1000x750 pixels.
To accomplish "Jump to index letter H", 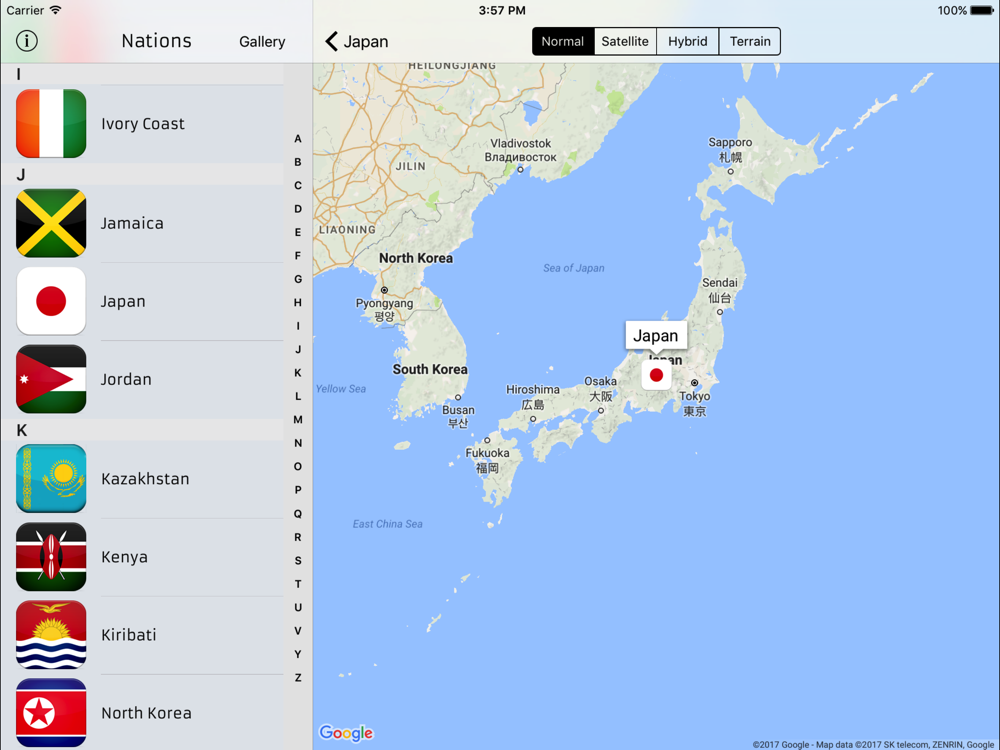I will (298, 302).
